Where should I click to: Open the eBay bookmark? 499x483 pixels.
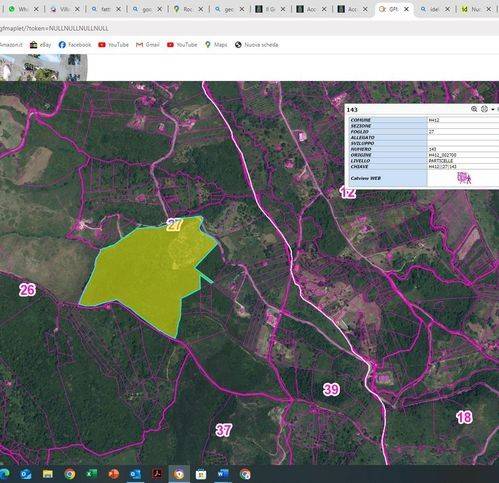[41, 45]
